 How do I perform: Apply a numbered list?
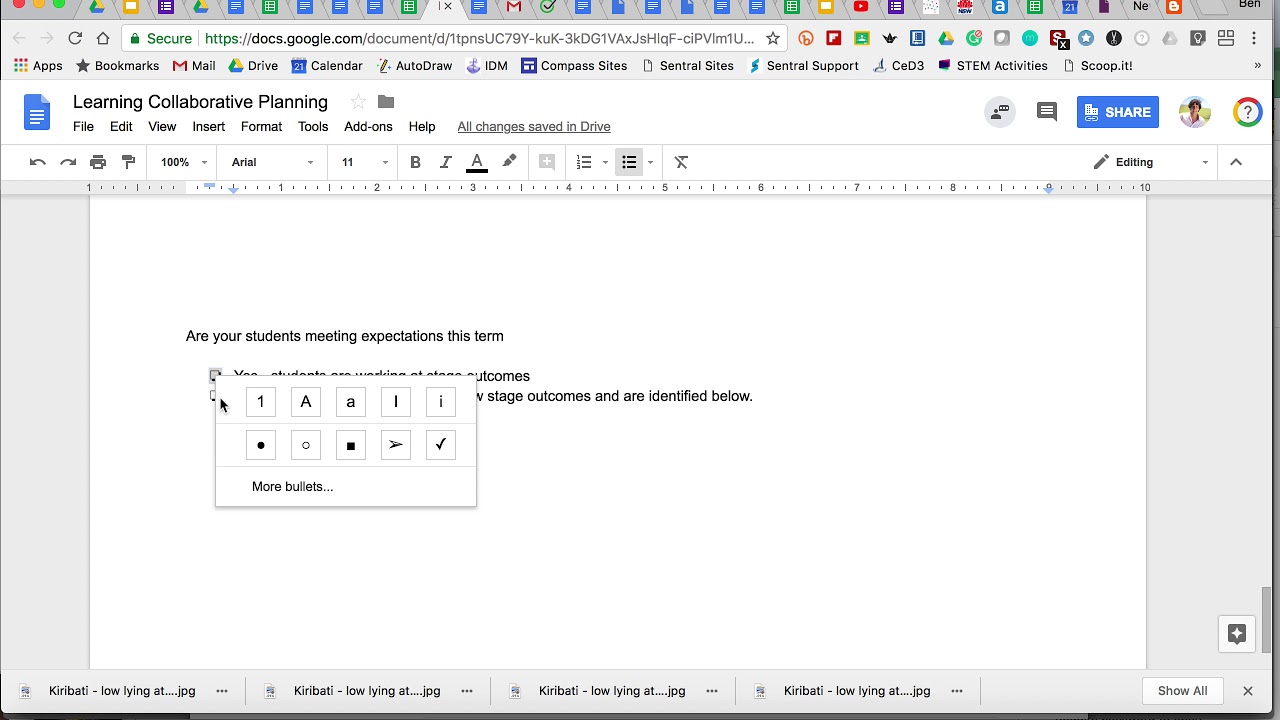coord(584,162)
